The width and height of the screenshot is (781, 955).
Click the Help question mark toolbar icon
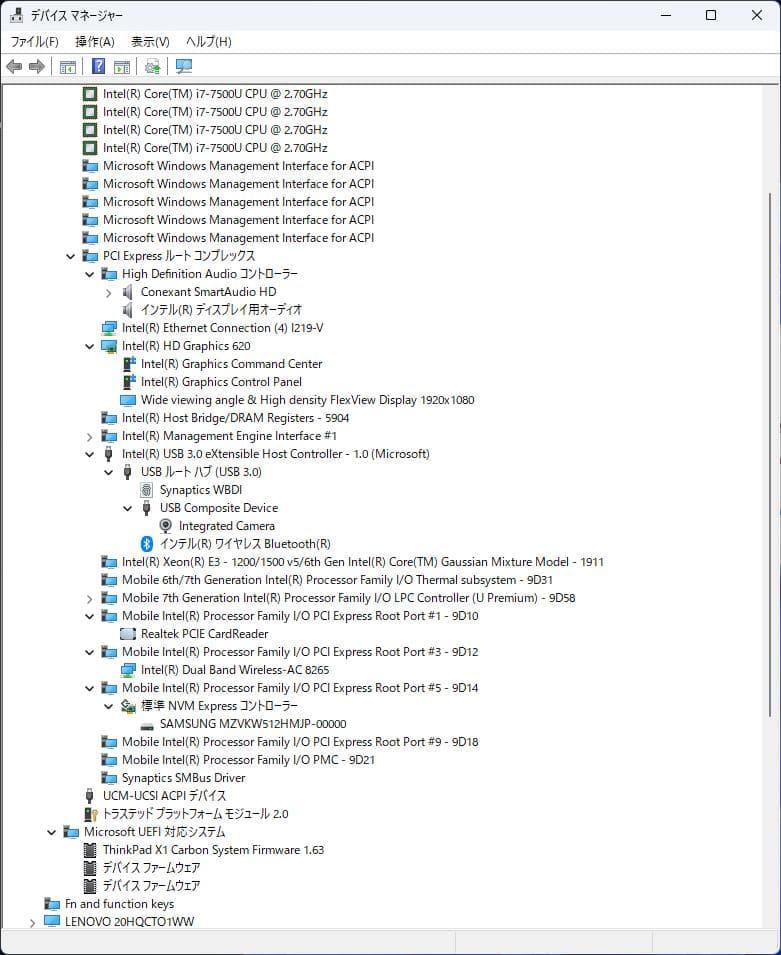click(98, 67)
